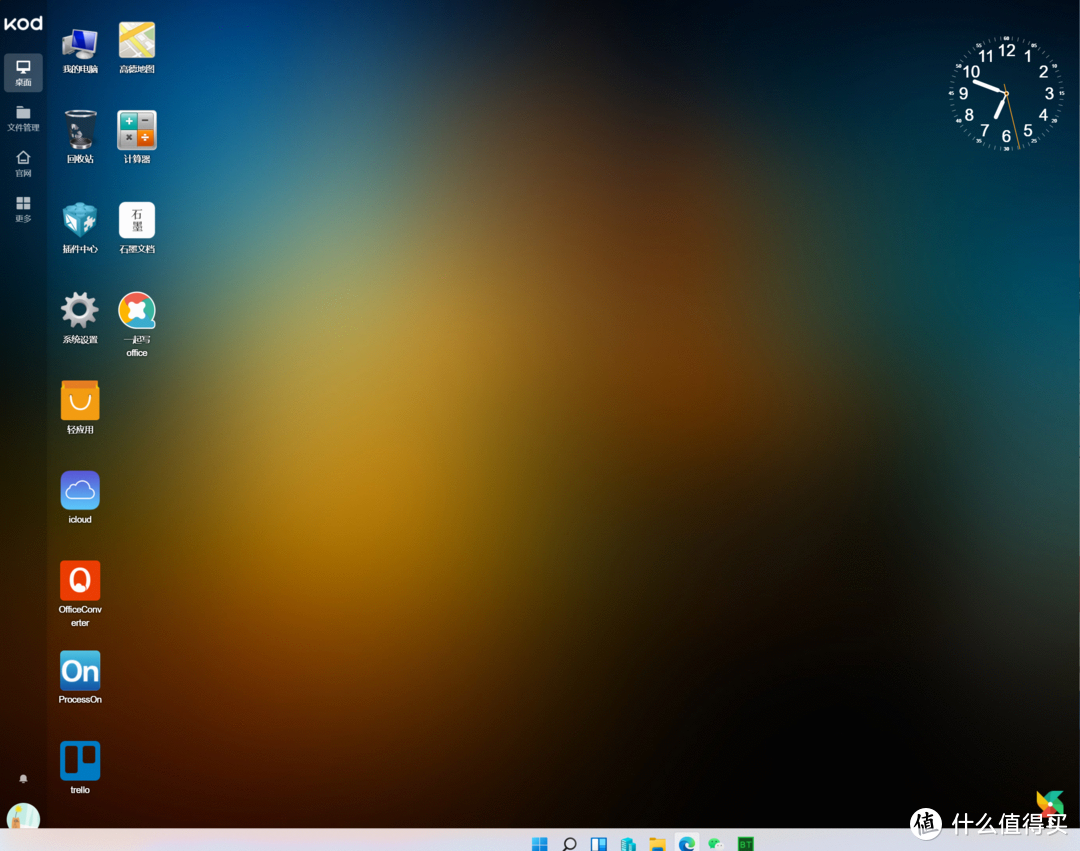Open System Settings (系统设置)
This screenshot has width=1080, height=851.
79,310
